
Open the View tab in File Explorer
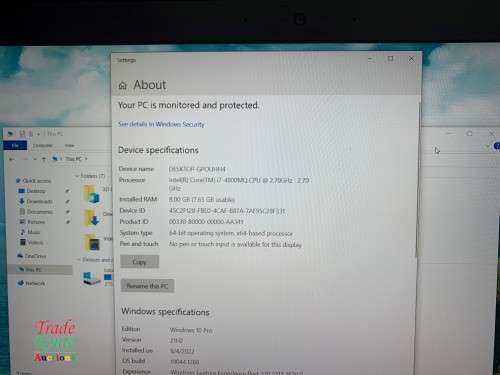(69, 145)
